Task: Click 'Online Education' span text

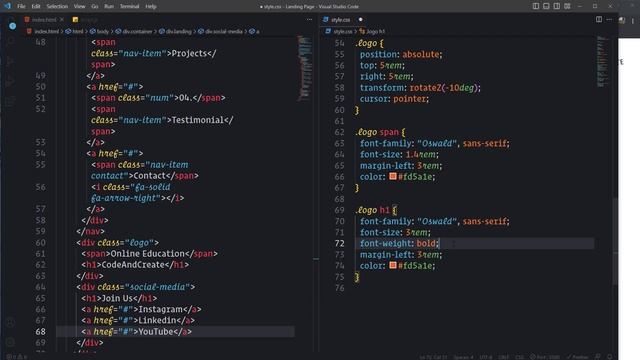Action: [148, 254]
